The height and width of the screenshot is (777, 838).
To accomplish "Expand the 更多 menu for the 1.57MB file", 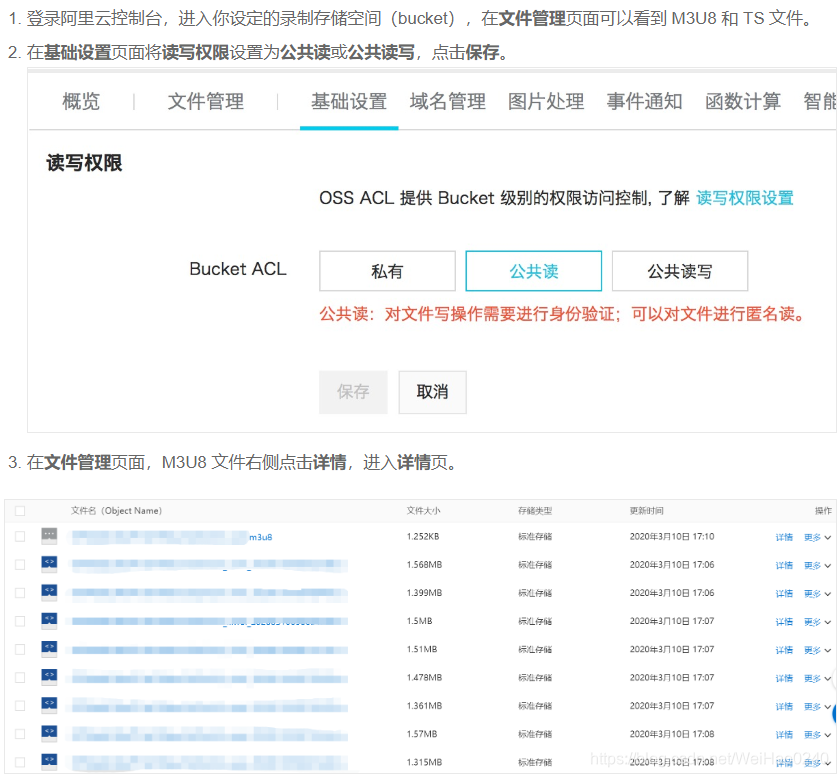I will tap(812, 733).
